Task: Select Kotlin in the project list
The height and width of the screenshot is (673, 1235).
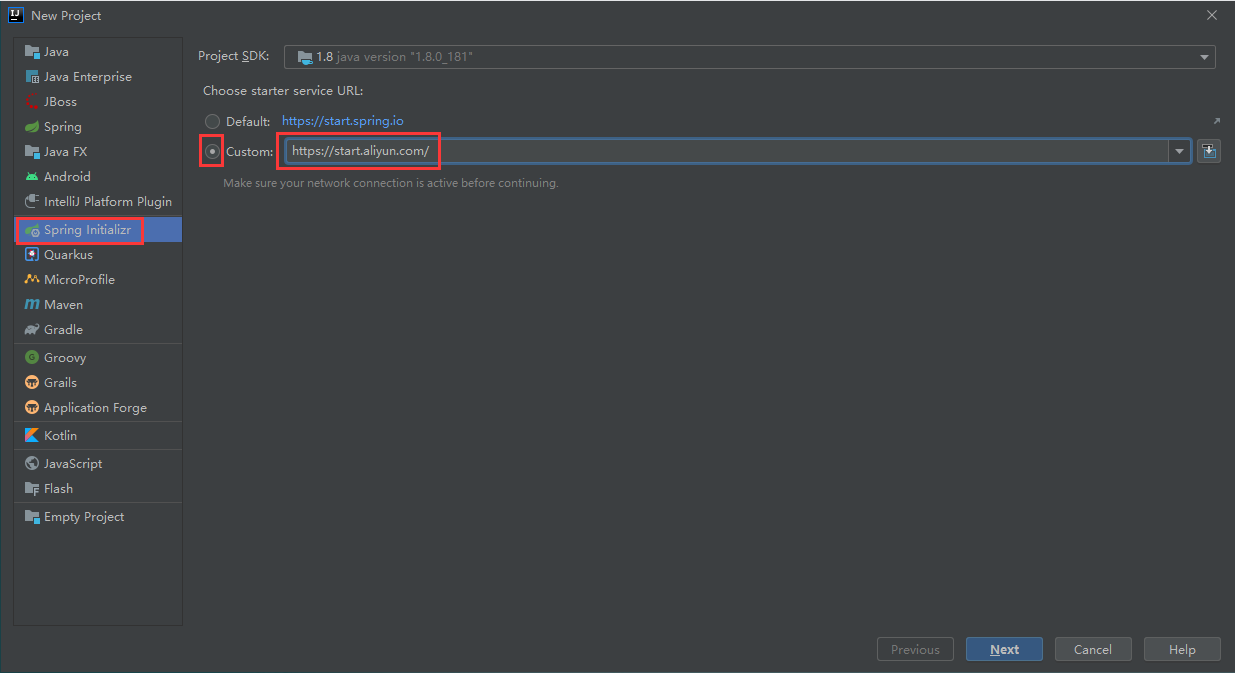Action: 98,436
